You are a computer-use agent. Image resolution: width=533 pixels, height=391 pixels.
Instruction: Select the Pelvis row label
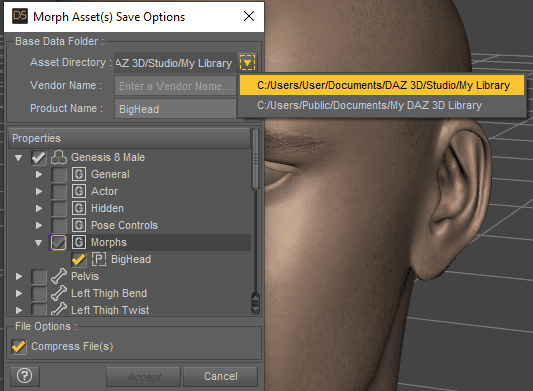(x=85, y=276)
